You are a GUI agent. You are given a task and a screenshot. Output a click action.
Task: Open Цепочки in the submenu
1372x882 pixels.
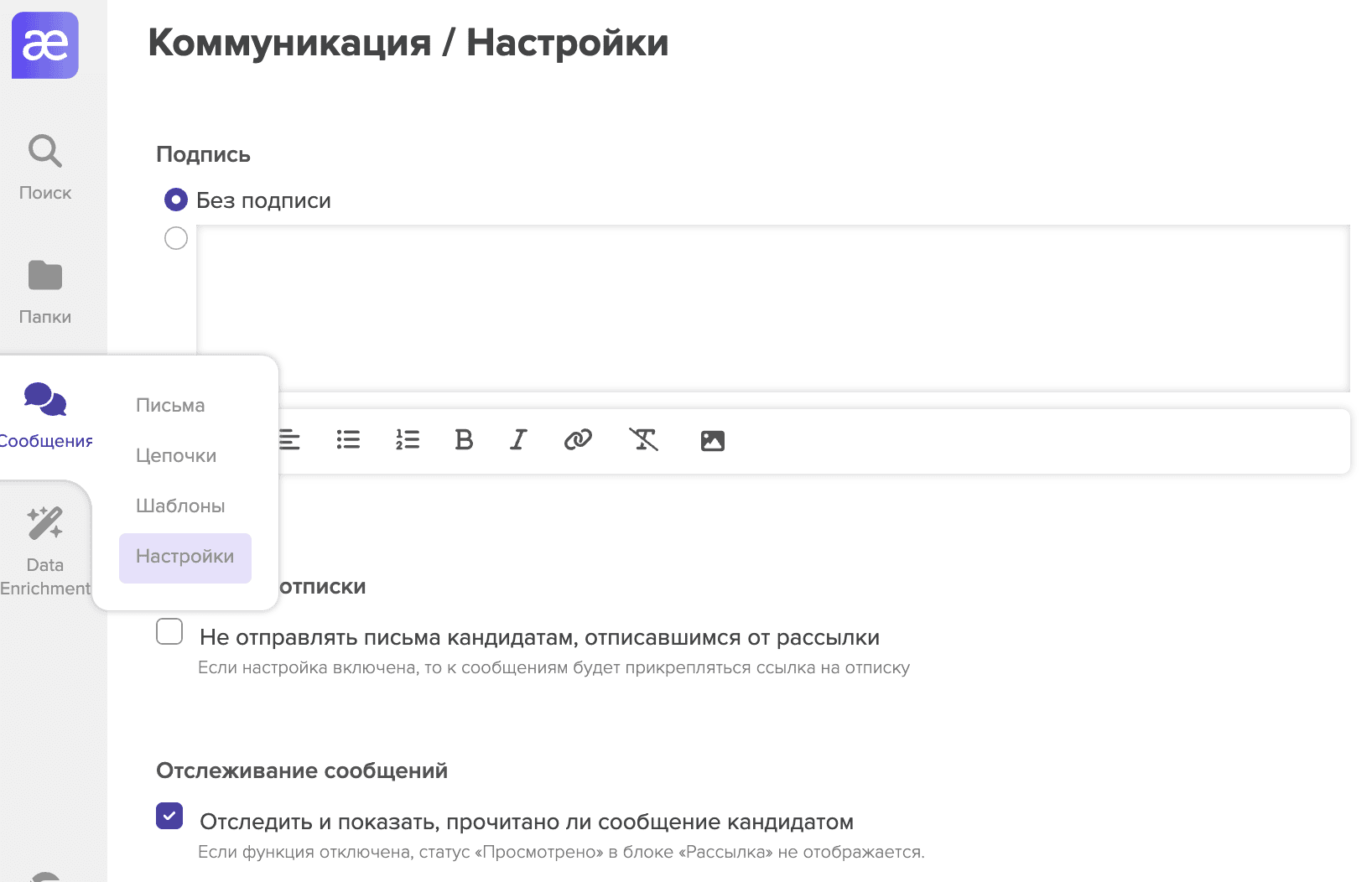tap(176, 456)
